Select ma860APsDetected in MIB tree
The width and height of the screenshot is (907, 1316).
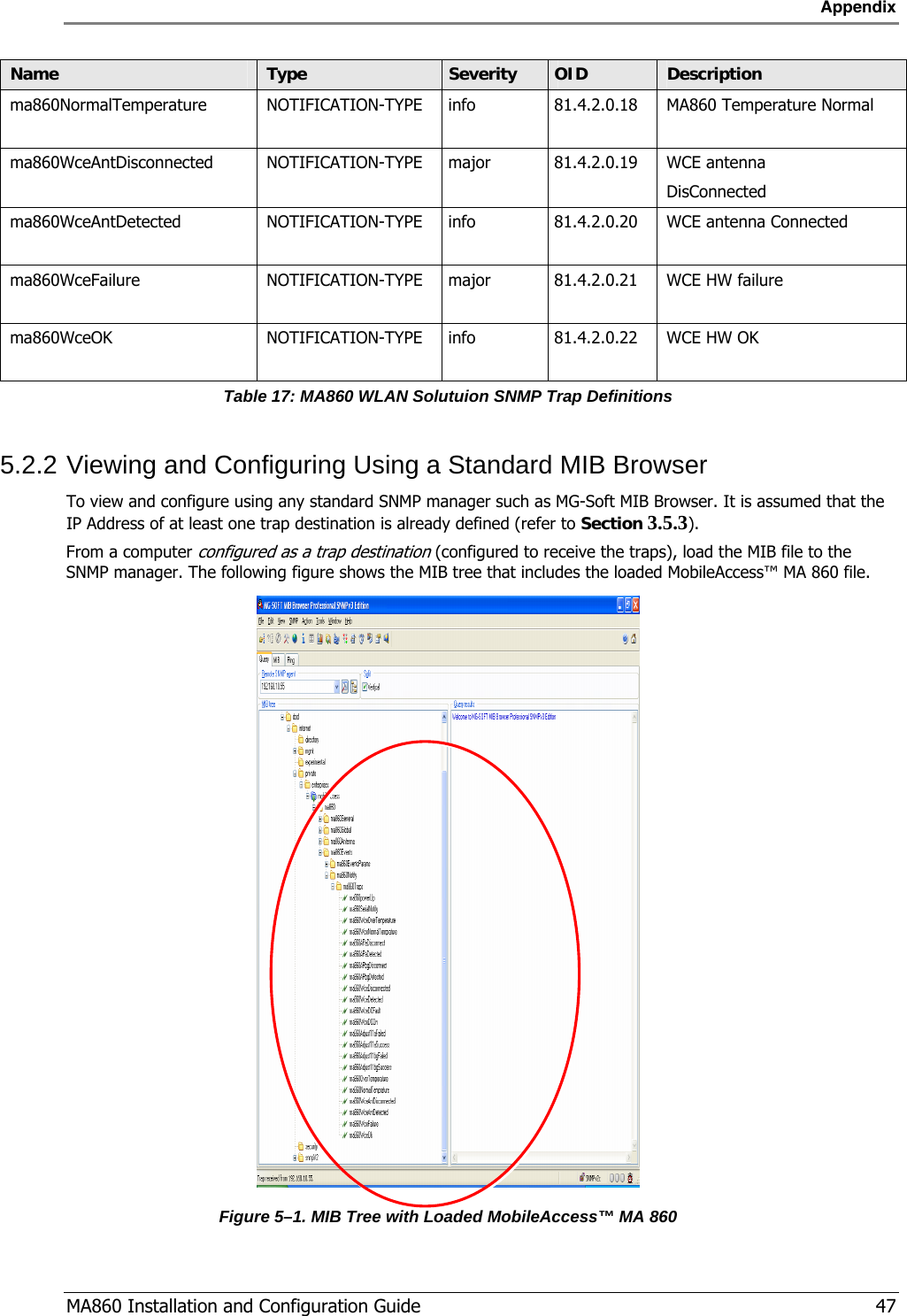click(365, 954)
